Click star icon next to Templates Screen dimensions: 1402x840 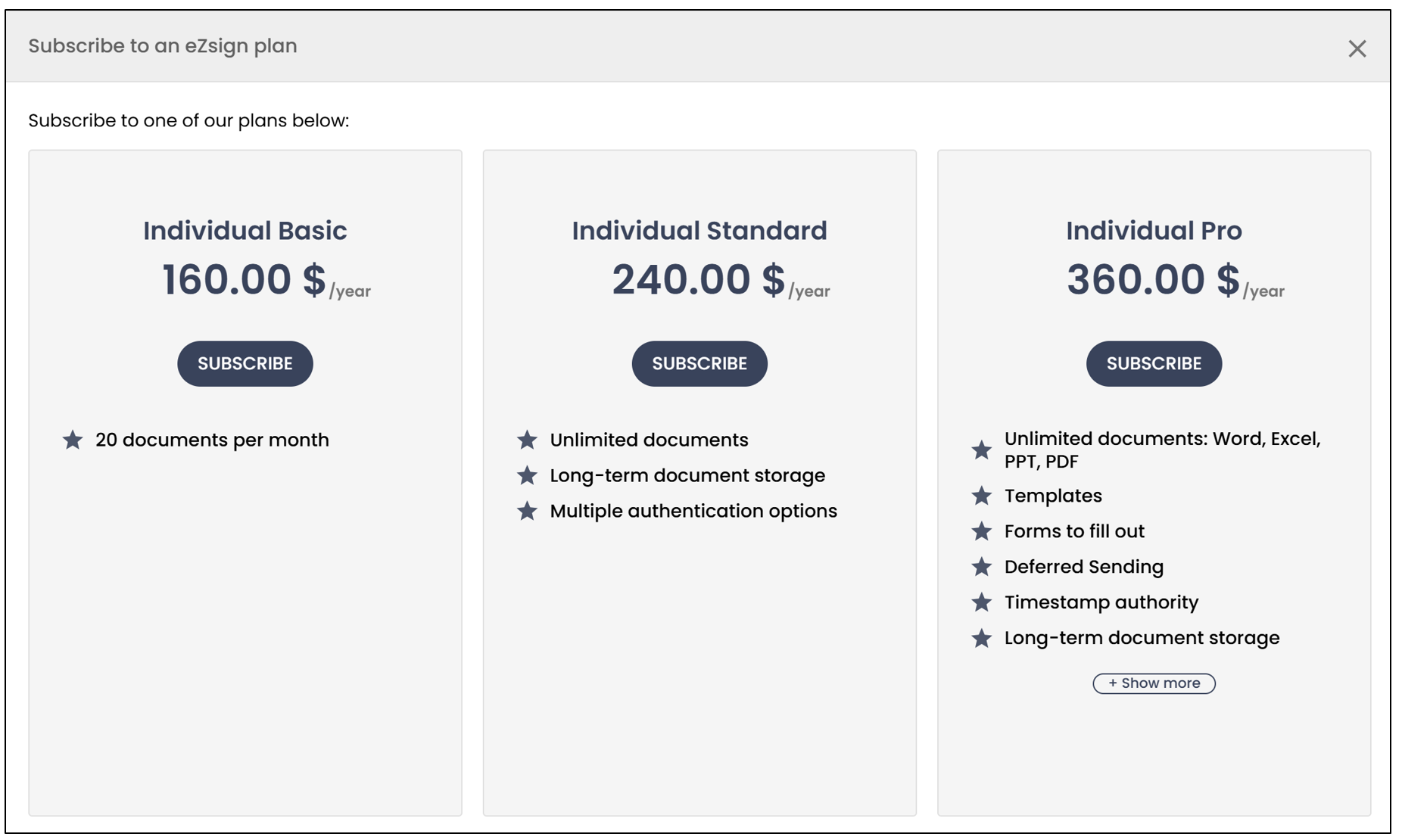pos(981,496)
